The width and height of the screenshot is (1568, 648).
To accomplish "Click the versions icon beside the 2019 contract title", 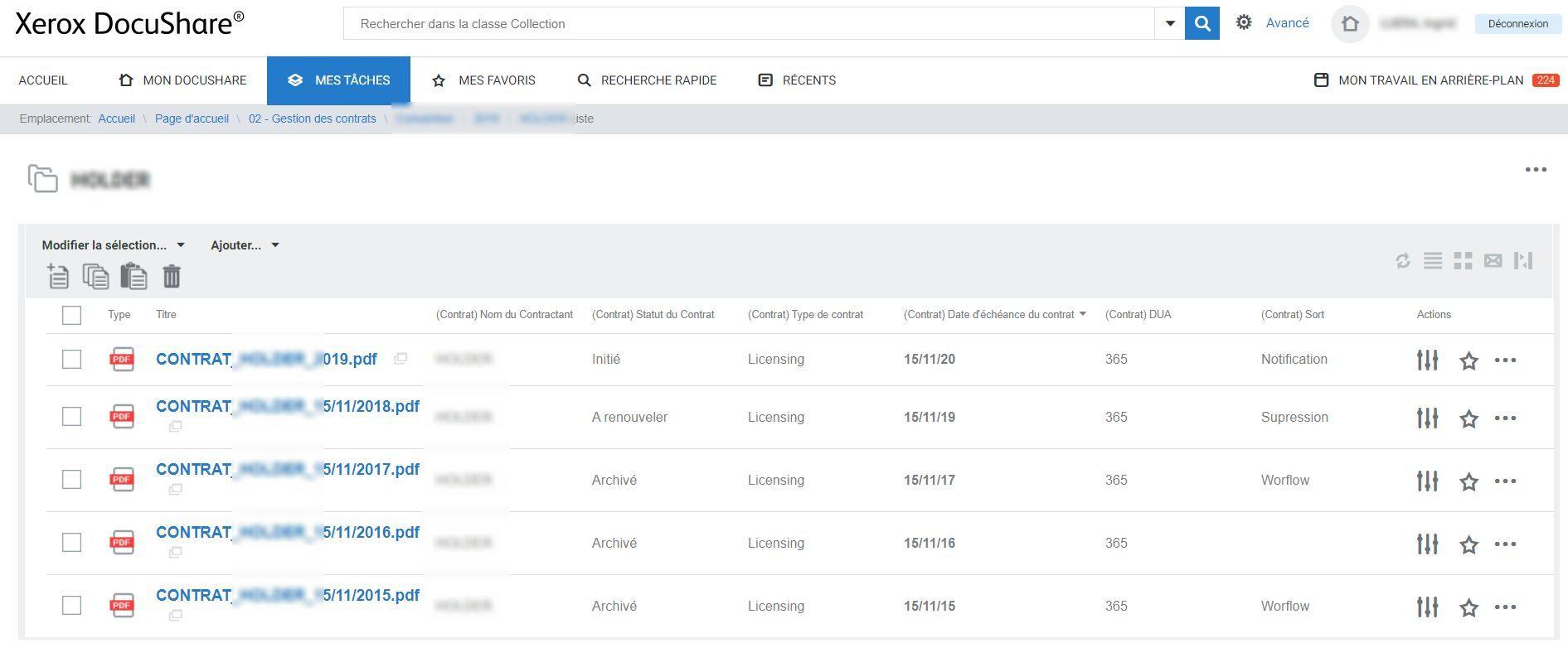I will coord(400,359).
